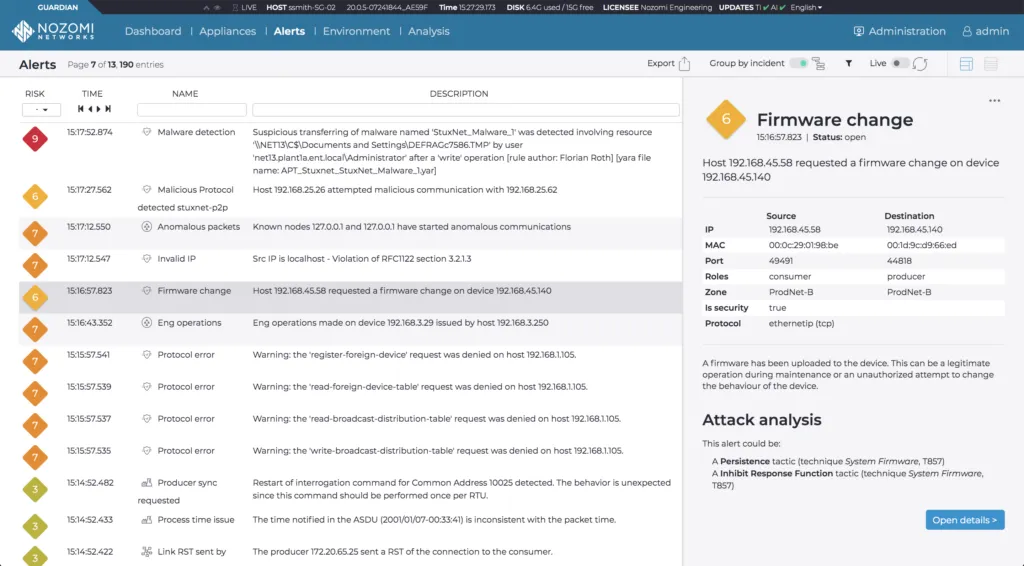Image resolution: width=1024 pixels, height=566 pixels.
Task: Jump to first page in TIME pager
Action: 80,109
